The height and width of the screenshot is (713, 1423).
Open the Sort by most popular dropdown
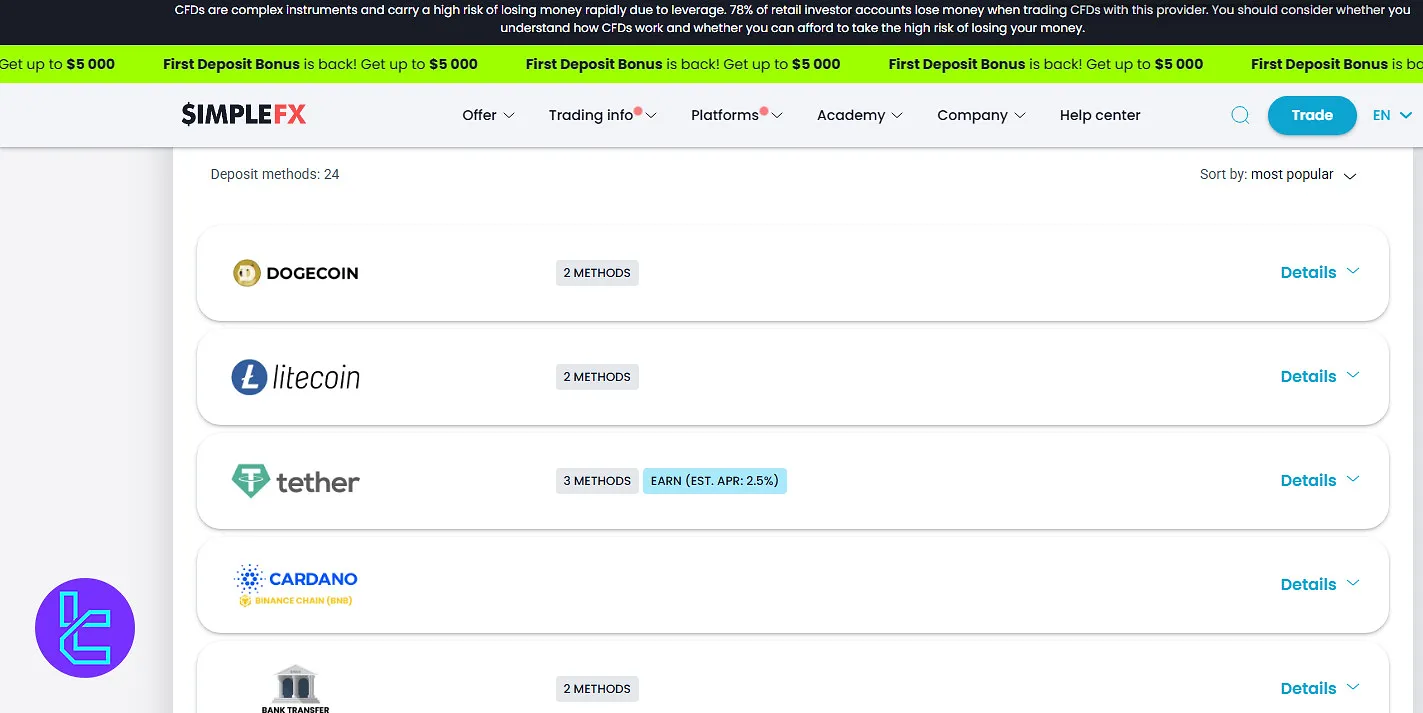[x=1279, y=175]
